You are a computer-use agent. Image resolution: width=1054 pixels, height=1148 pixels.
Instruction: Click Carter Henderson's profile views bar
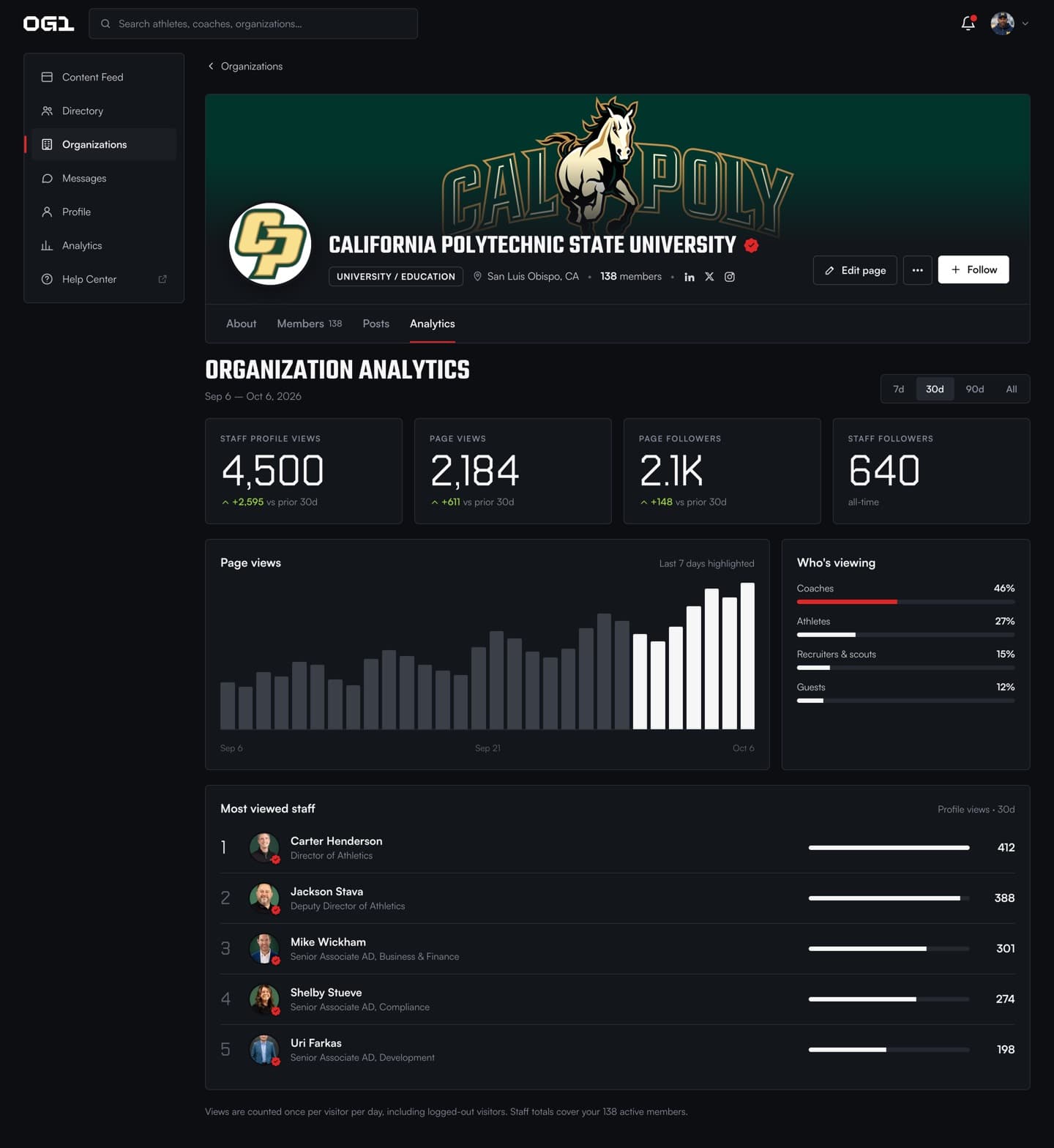pyautogui.click(x=889, y=848)
